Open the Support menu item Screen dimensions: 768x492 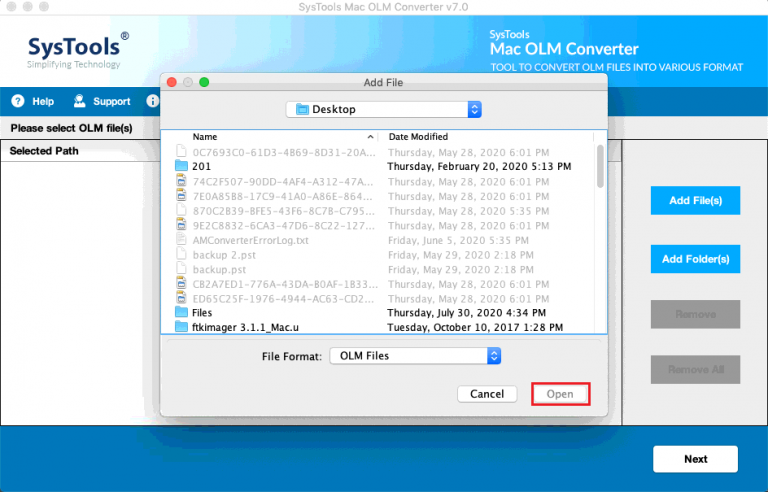[x=111, y=101]
